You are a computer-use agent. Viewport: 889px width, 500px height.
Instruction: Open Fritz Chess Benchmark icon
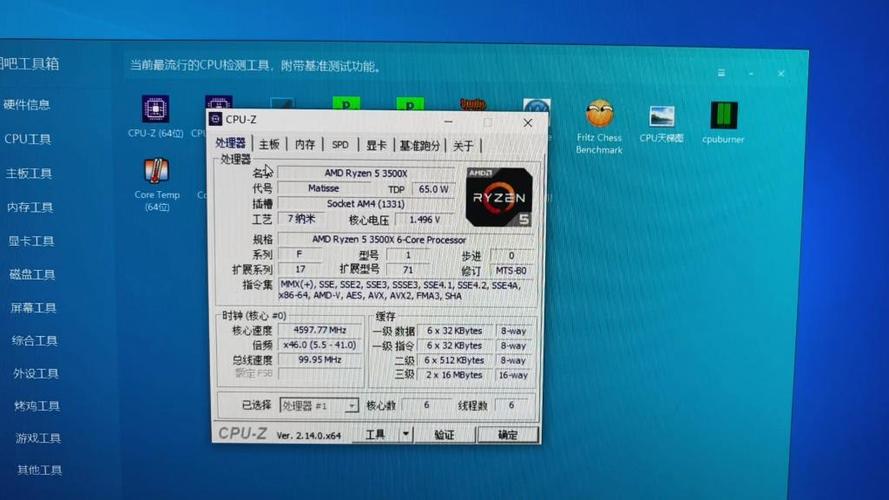599,113
